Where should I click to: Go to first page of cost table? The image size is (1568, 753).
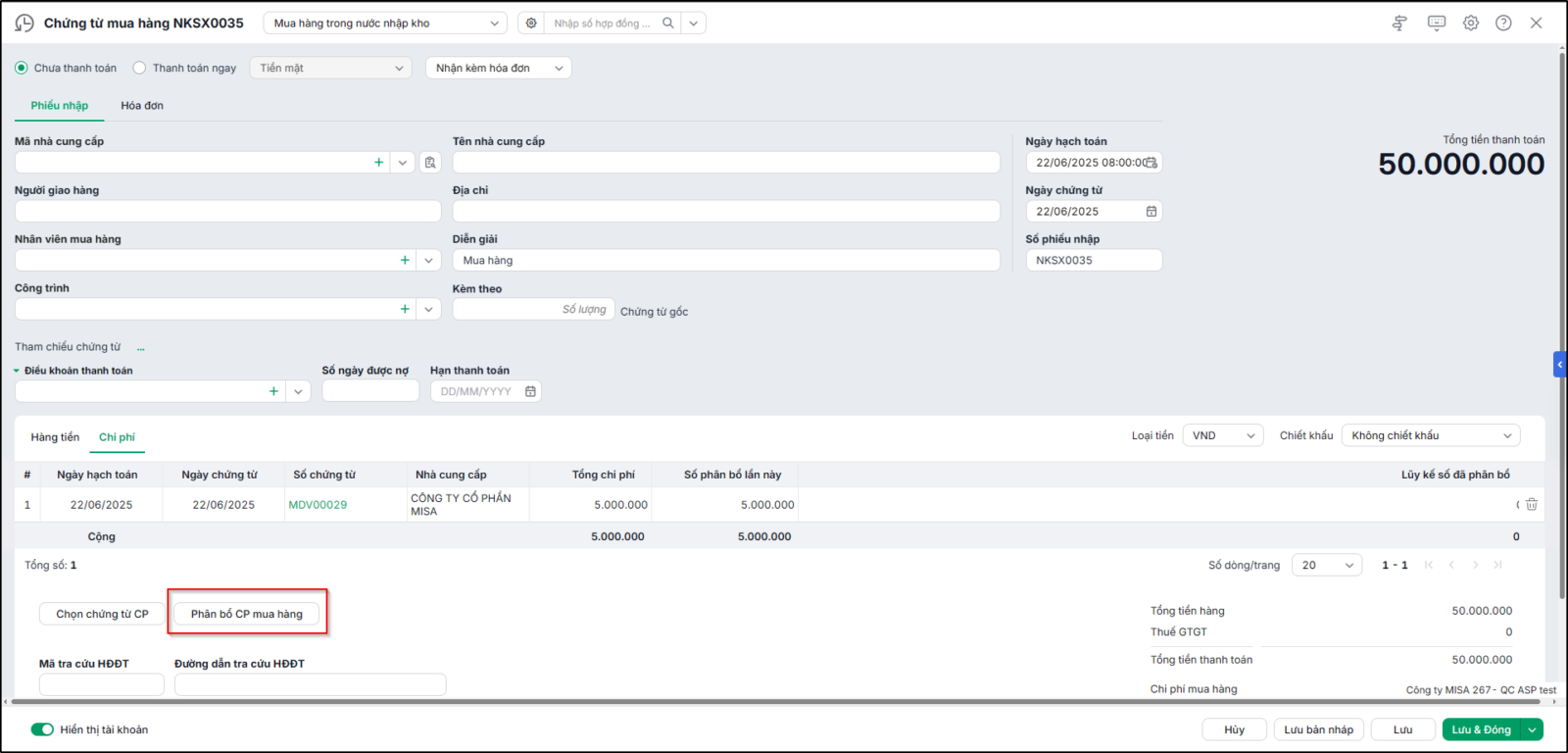click(1429, 565)
